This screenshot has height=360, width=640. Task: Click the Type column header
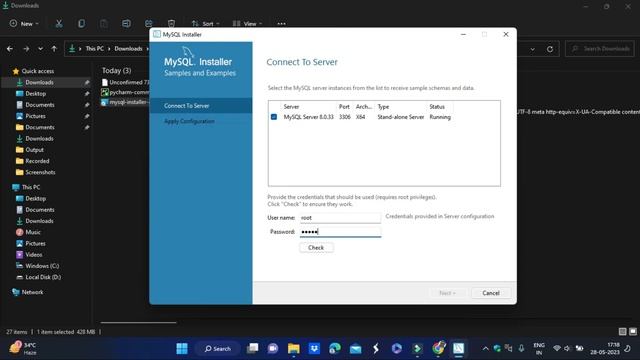point(384,107)
